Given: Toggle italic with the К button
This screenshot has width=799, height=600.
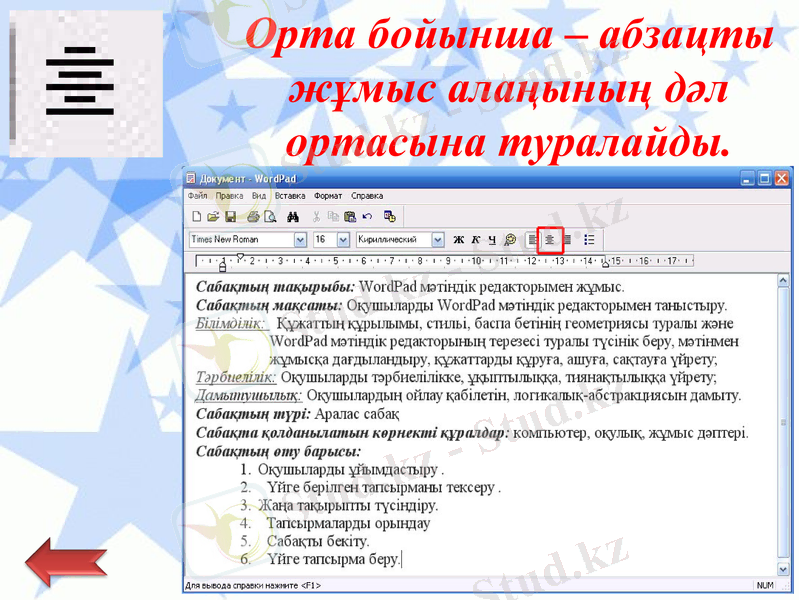Looking at the screenshot, I should point(475,239).
